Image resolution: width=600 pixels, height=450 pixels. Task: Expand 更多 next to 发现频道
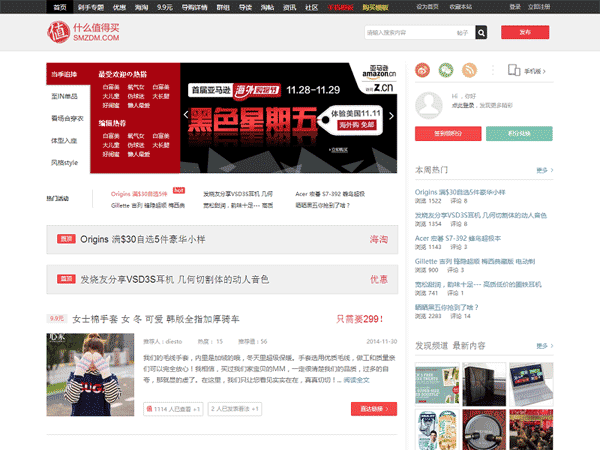pos(544,344)
